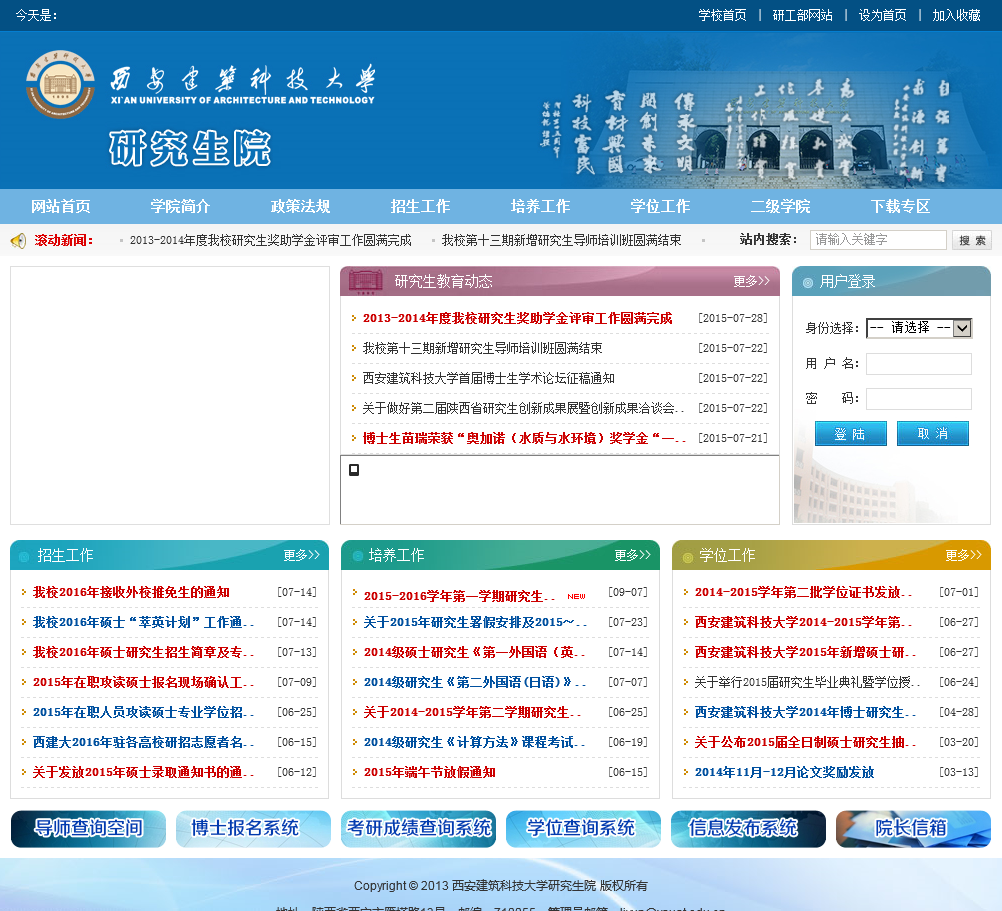1002x911 pixels.
Task: Open 导师查询空间 banner
Action: (88, 829)
